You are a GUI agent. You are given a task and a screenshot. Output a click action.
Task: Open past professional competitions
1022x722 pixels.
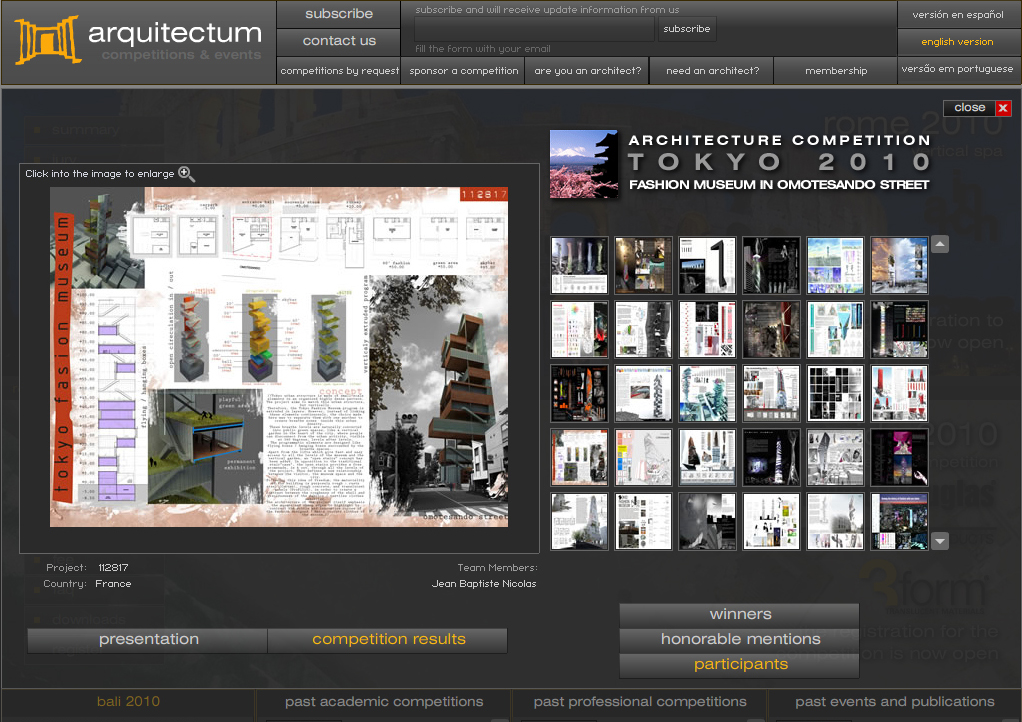[x=640, y=702]
